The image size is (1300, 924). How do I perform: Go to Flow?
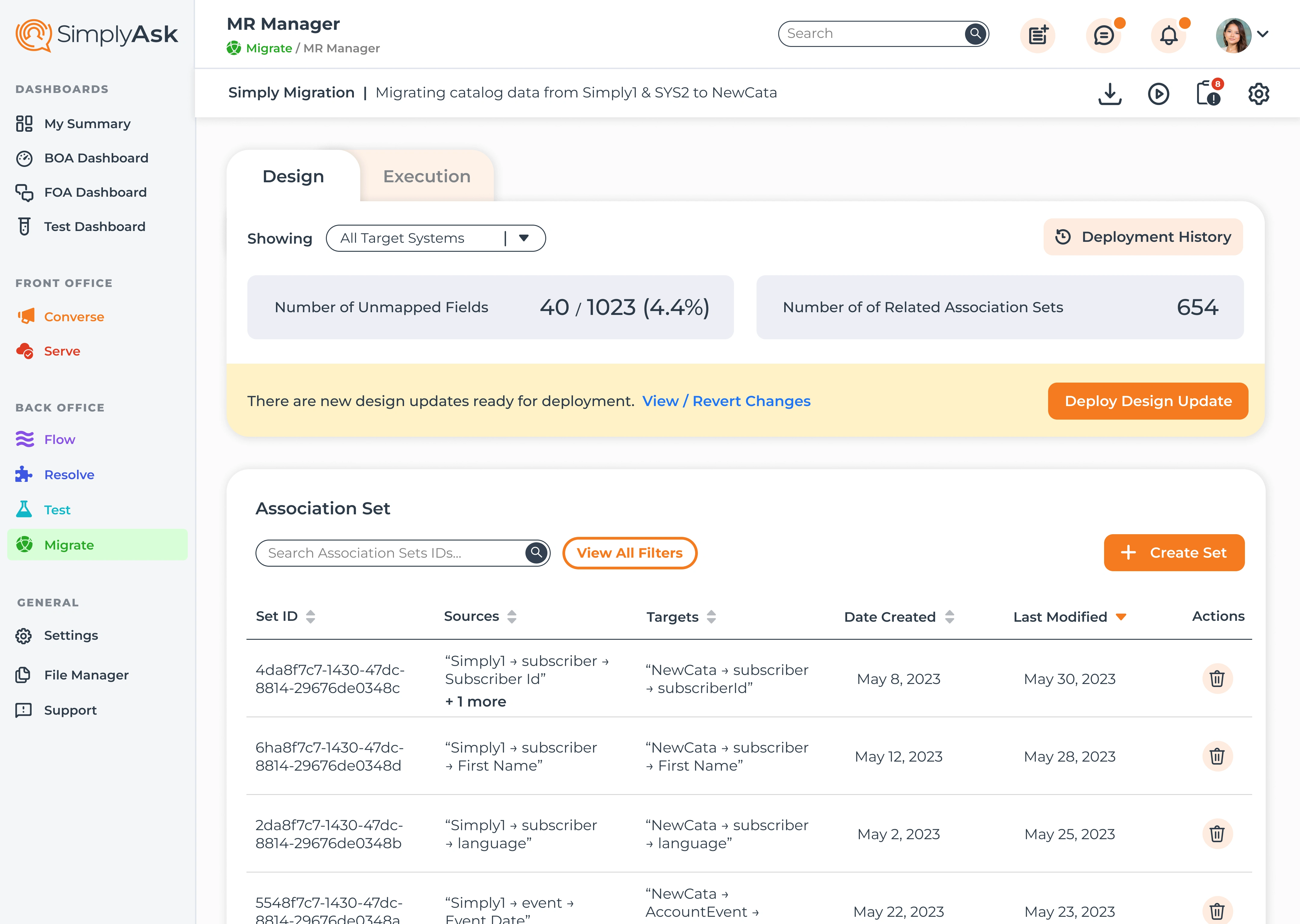click(59, 439)
